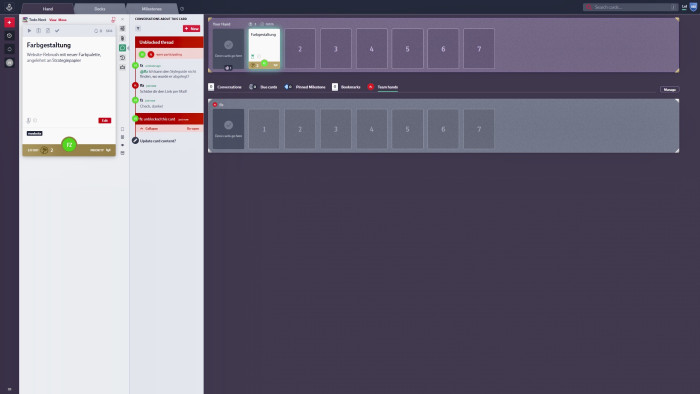Open the Bookmarks tab
Screen dimensions: 700x394
[346, 87]
